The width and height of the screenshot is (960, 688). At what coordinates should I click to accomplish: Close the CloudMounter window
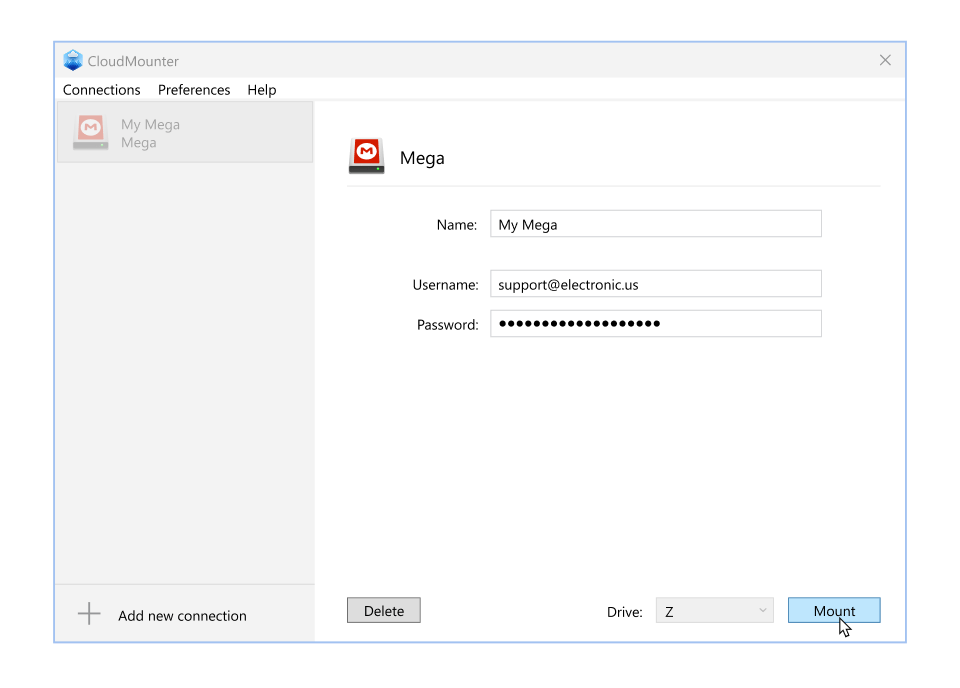click(x=884, y=61)
